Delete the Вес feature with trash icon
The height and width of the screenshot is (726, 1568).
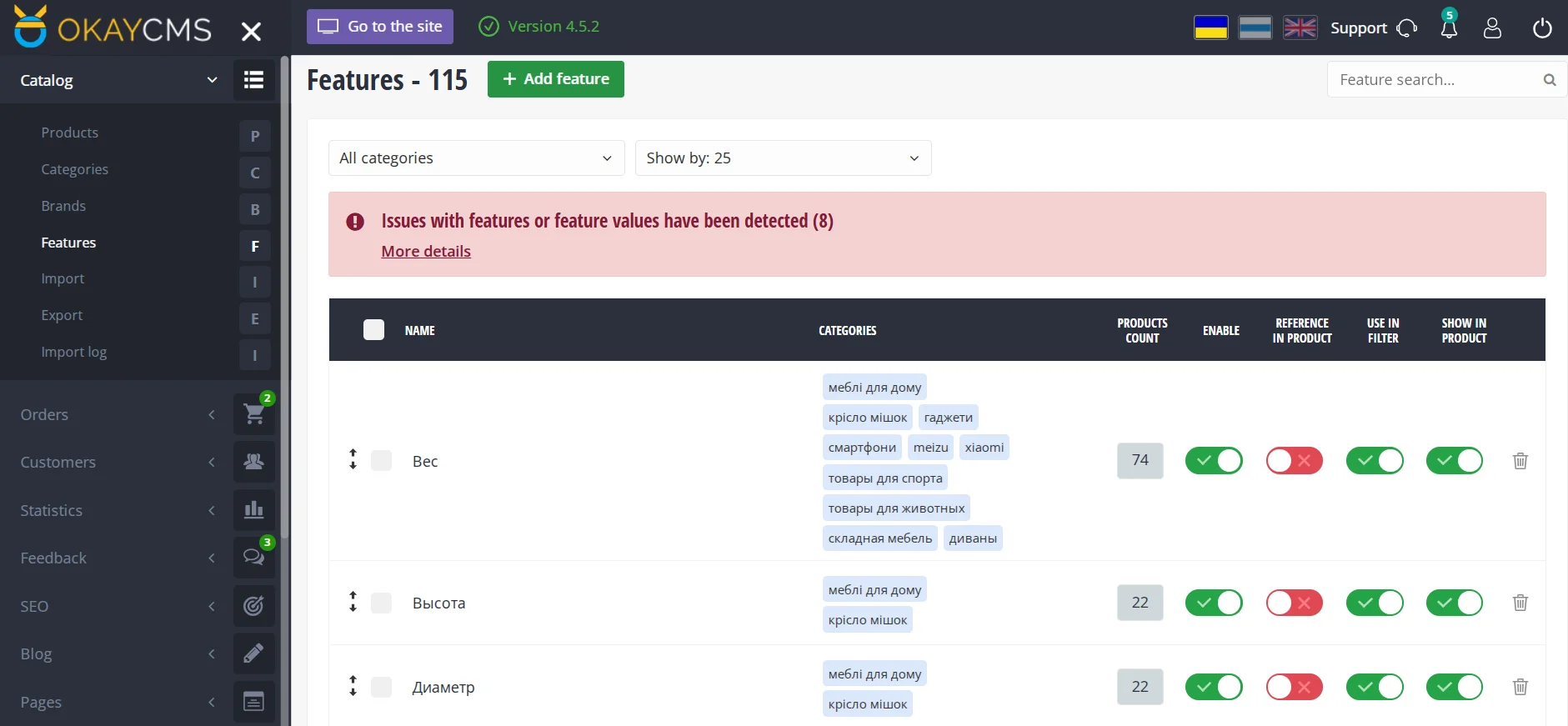tap(1520, 461)
